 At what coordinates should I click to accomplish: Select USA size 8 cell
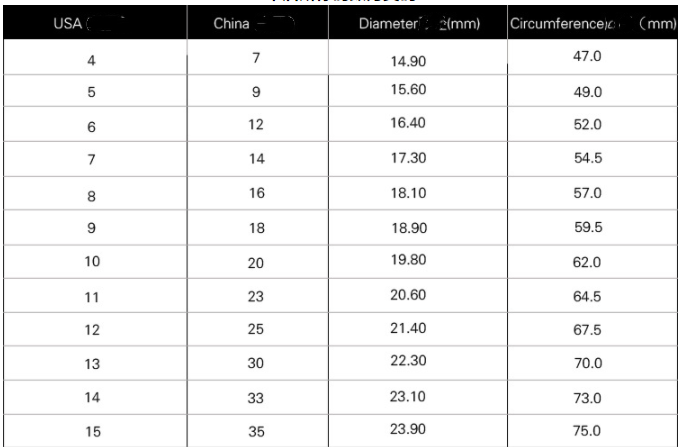[92, 195]
